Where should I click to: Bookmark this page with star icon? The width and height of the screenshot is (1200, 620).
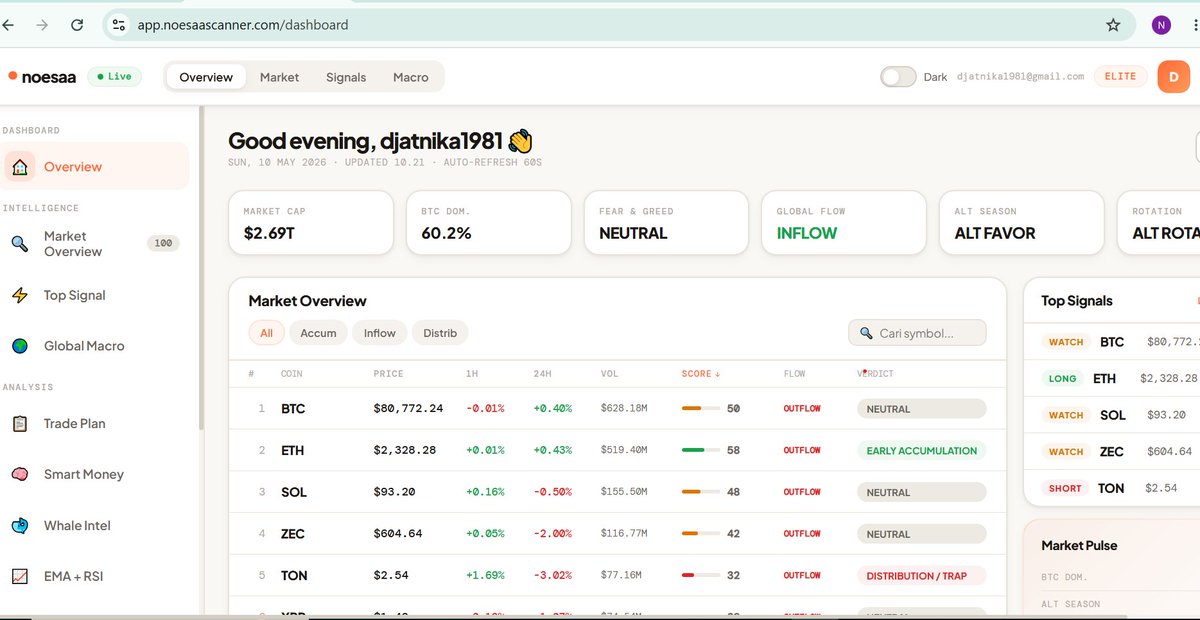click(1113, 25)
